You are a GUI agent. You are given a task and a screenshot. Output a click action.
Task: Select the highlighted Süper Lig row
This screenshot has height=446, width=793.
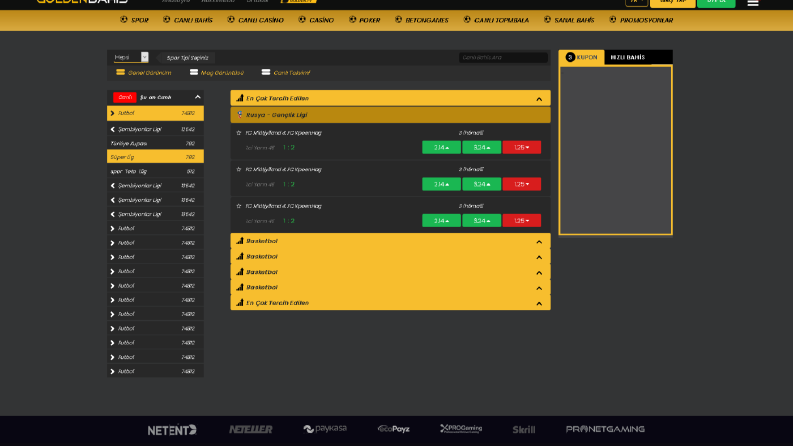[x=155, y=157]
